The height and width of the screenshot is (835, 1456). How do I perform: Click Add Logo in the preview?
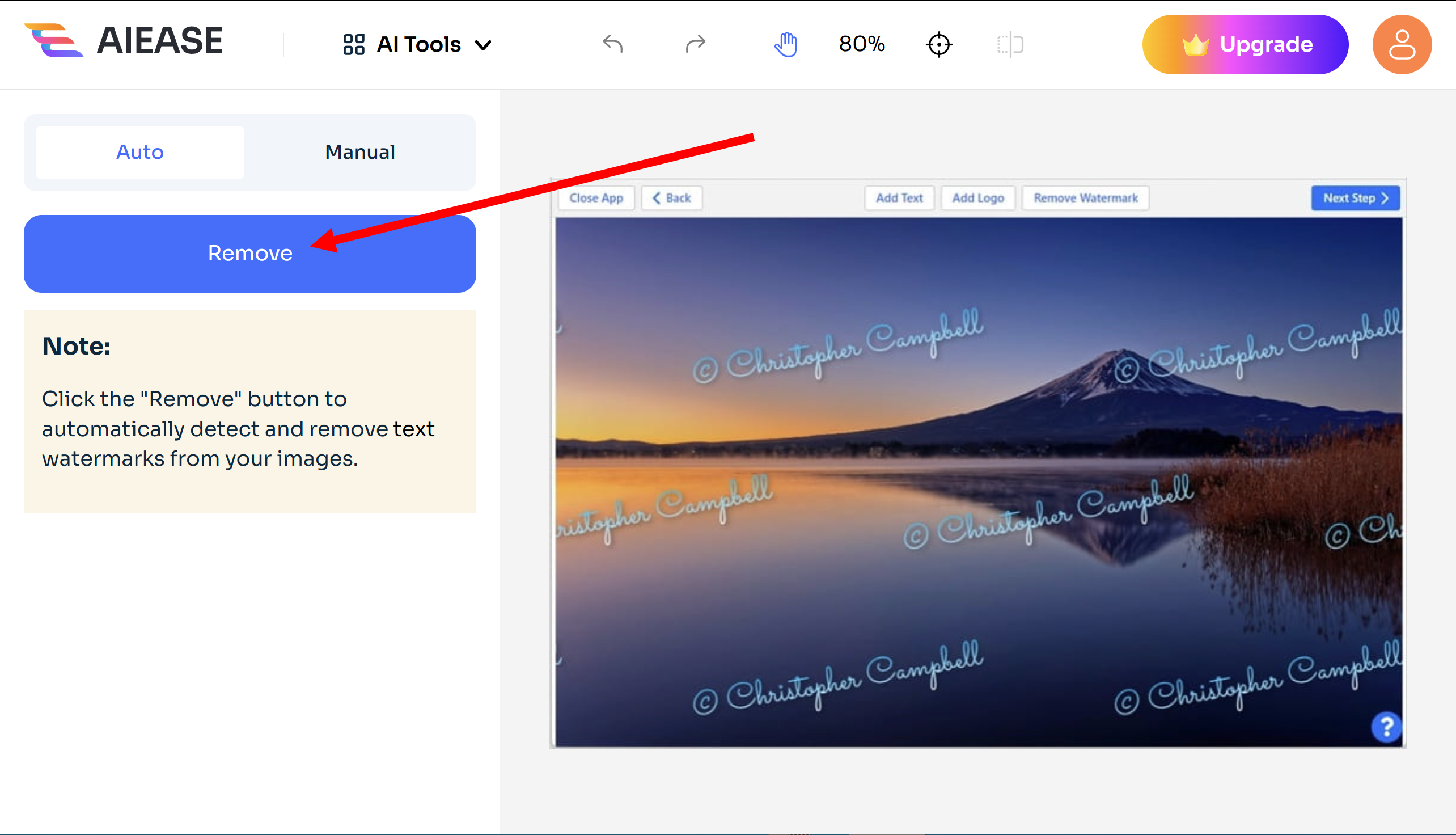[x=978, y=198]
